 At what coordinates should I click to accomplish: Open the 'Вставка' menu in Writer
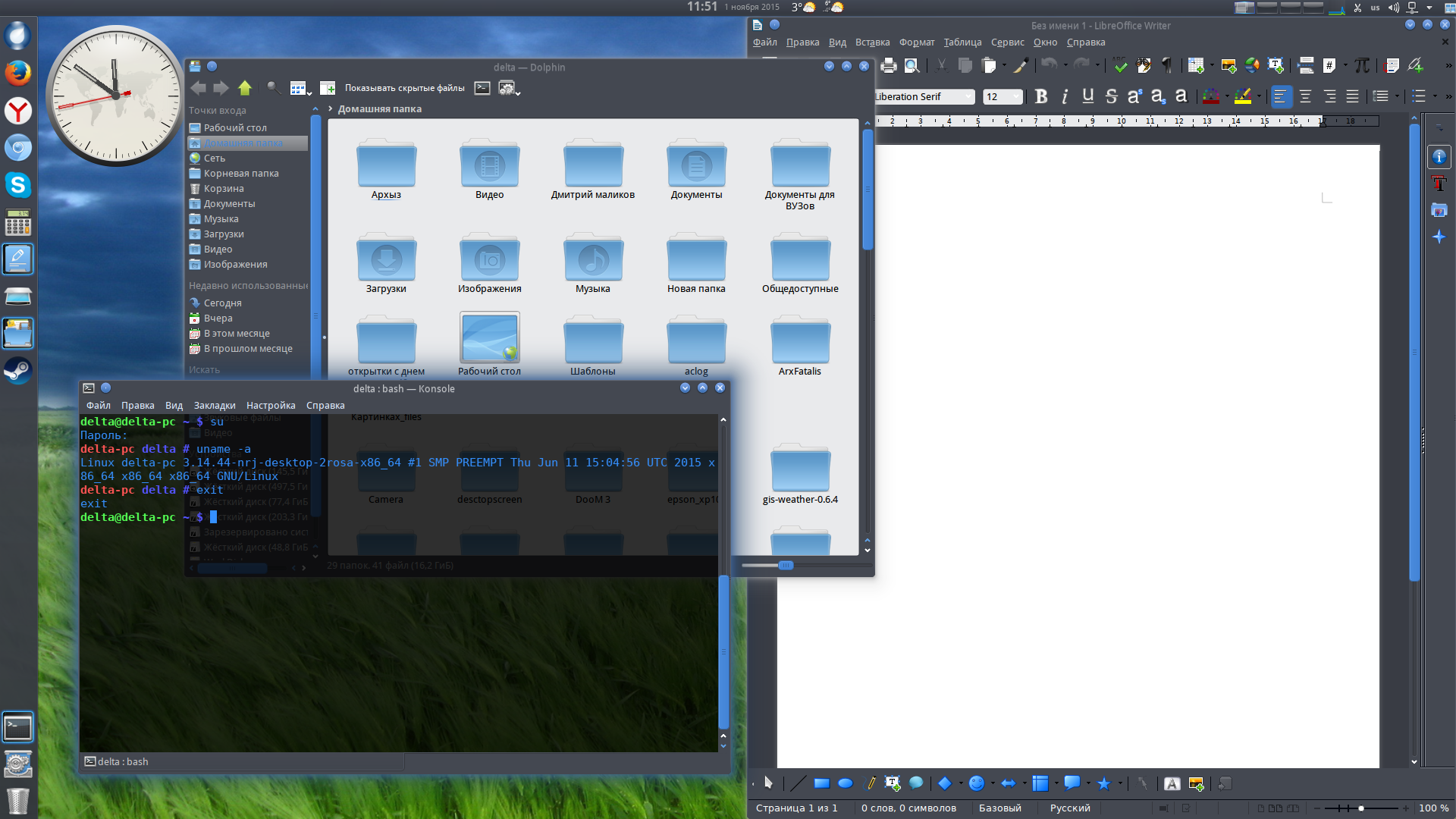tap(872, 42)
